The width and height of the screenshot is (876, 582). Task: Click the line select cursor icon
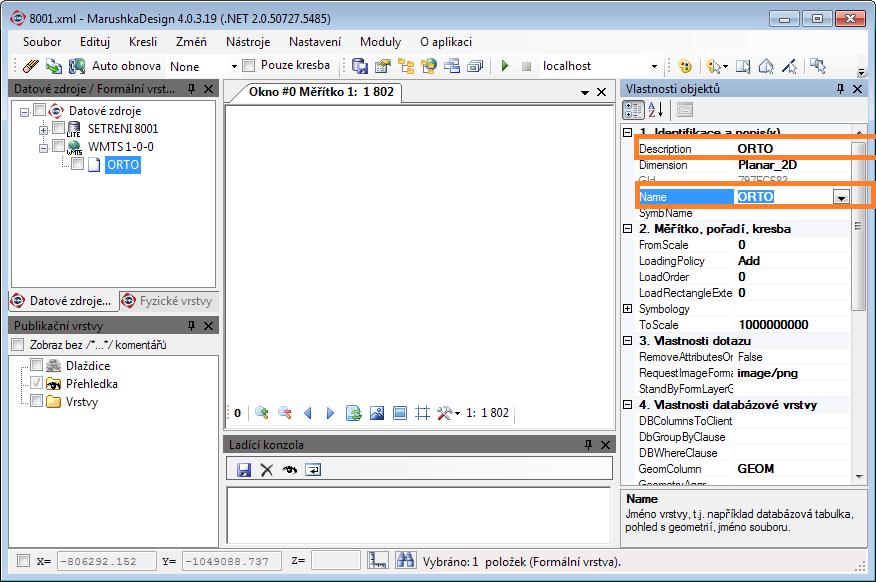(789, 66)
